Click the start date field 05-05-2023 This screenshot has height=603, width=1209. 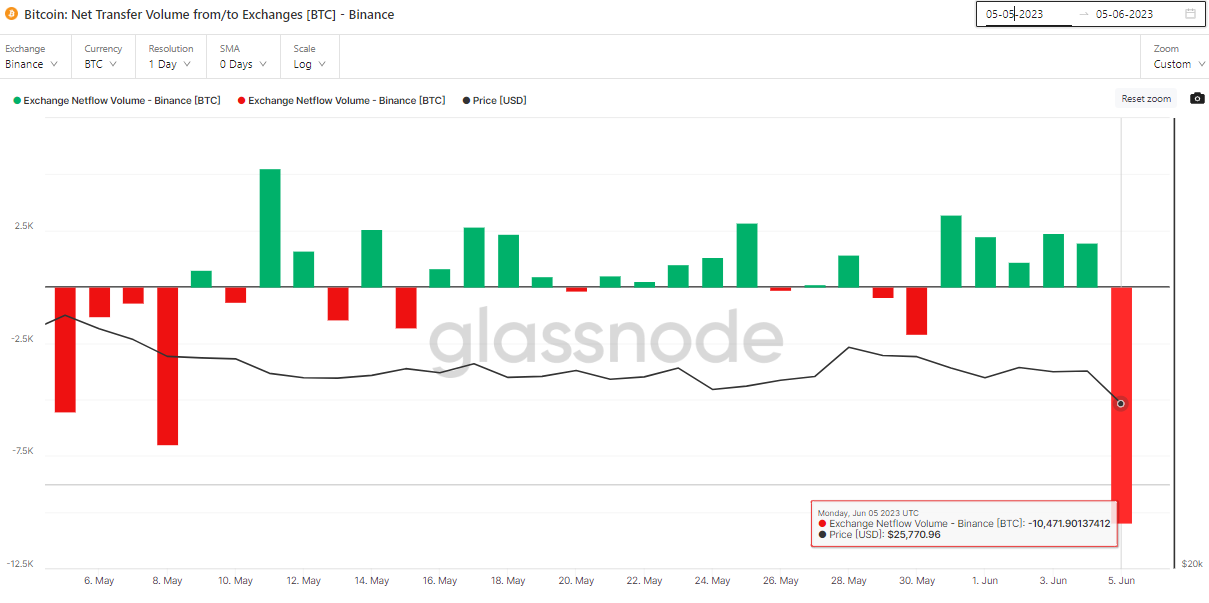click(1014, 14)
